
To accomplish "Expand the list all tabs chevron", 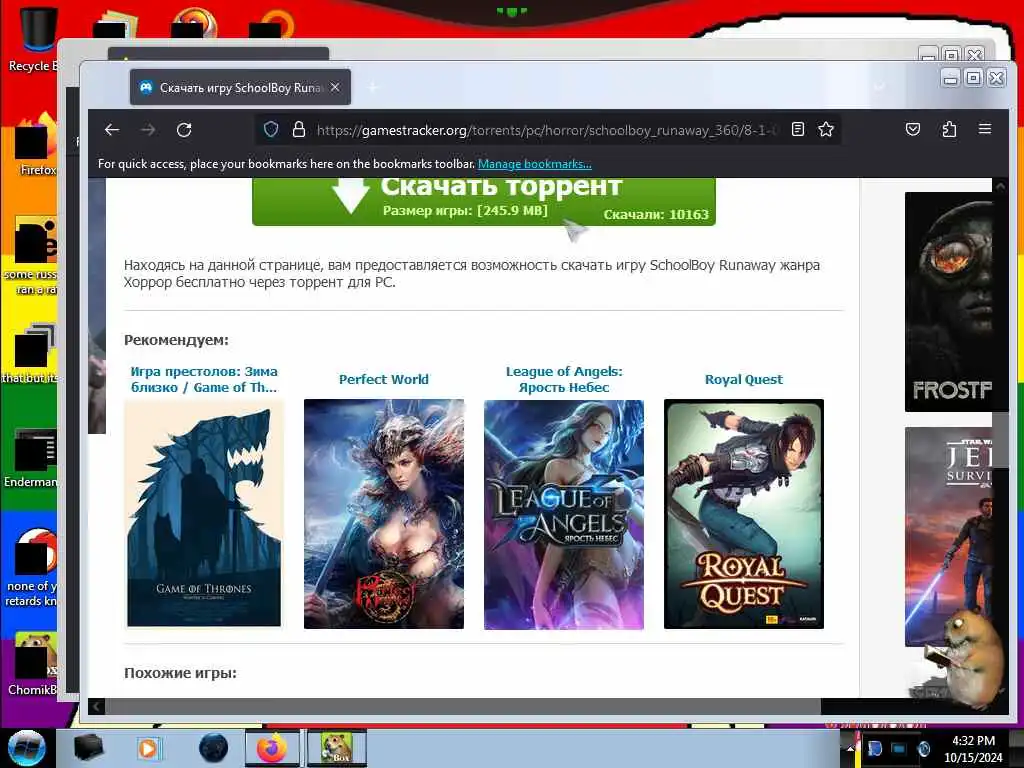I will (x=880, y=87).
